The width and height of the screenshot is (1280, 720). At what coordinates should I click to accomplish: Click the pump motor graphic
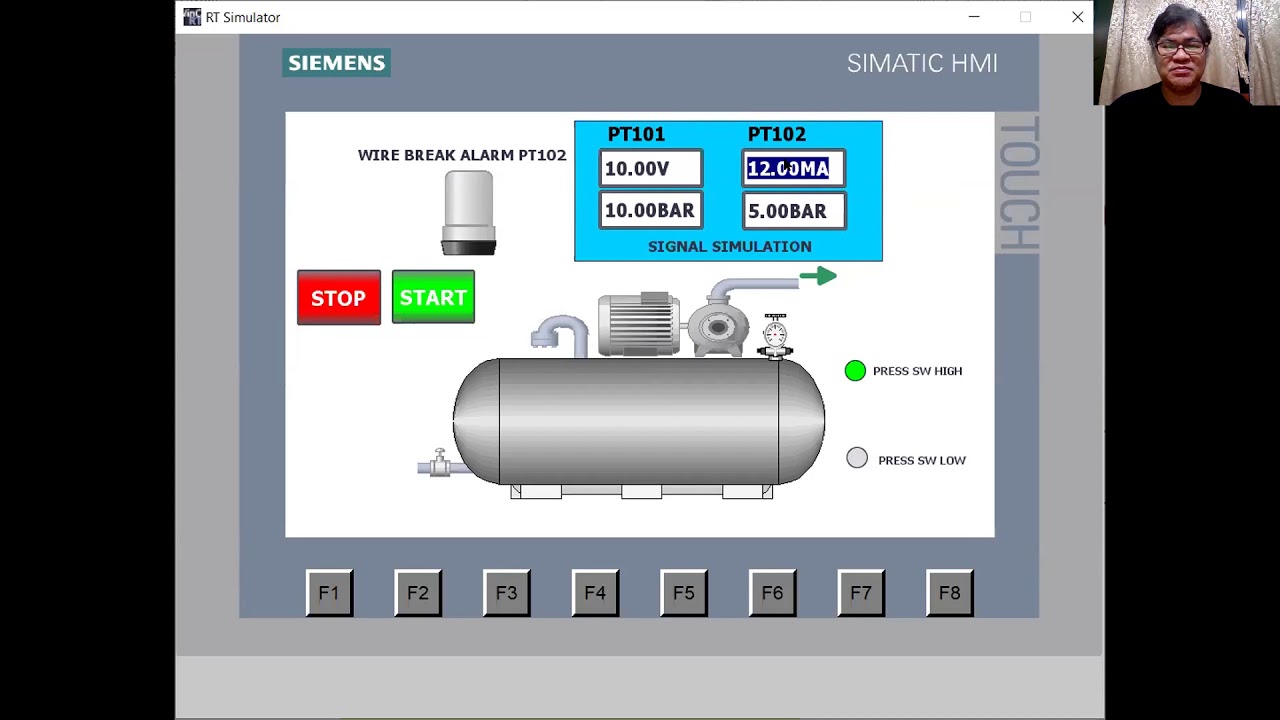639,323
